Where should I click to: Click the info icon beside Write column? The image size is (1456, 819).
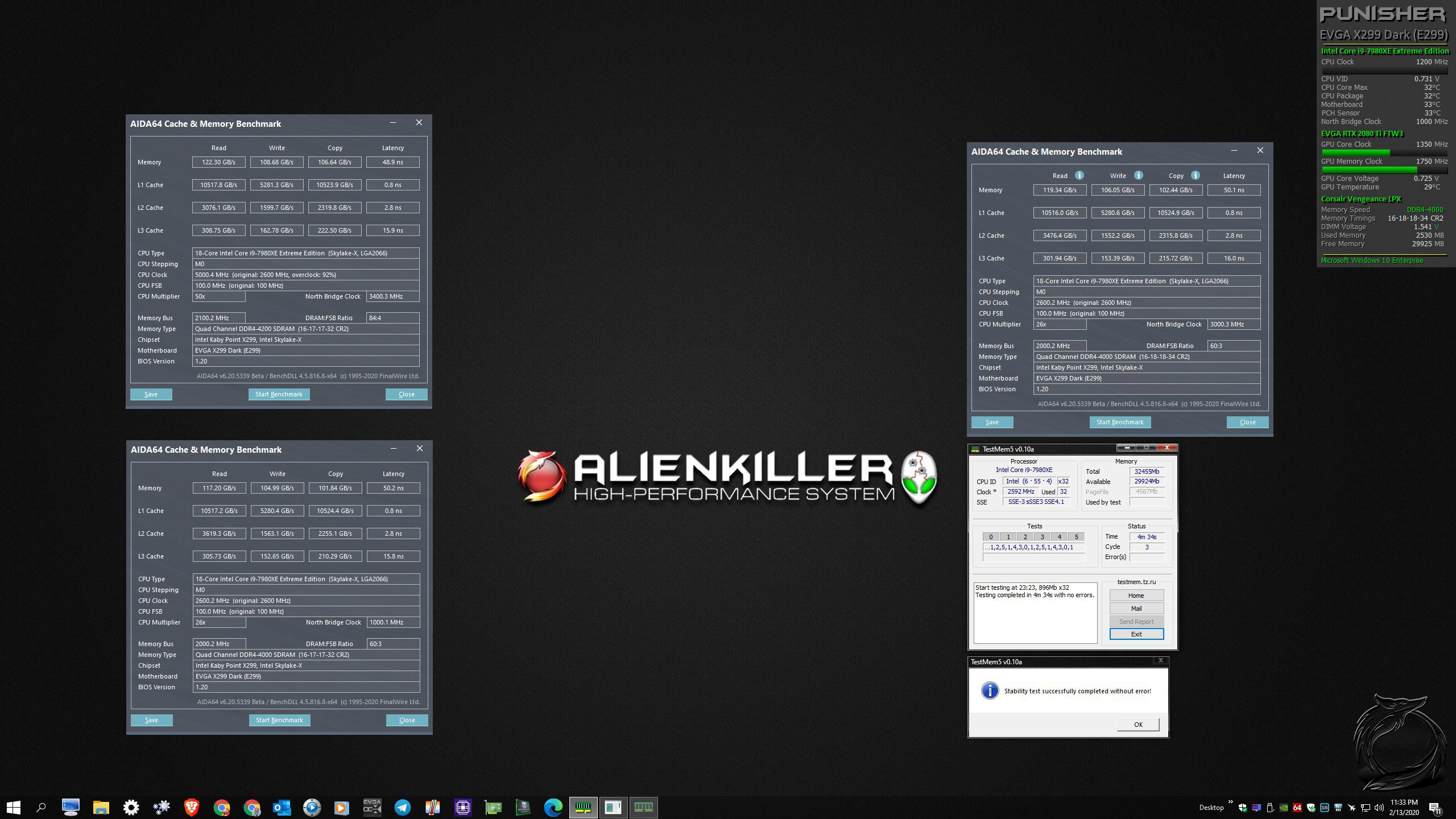coord(1138,175)
